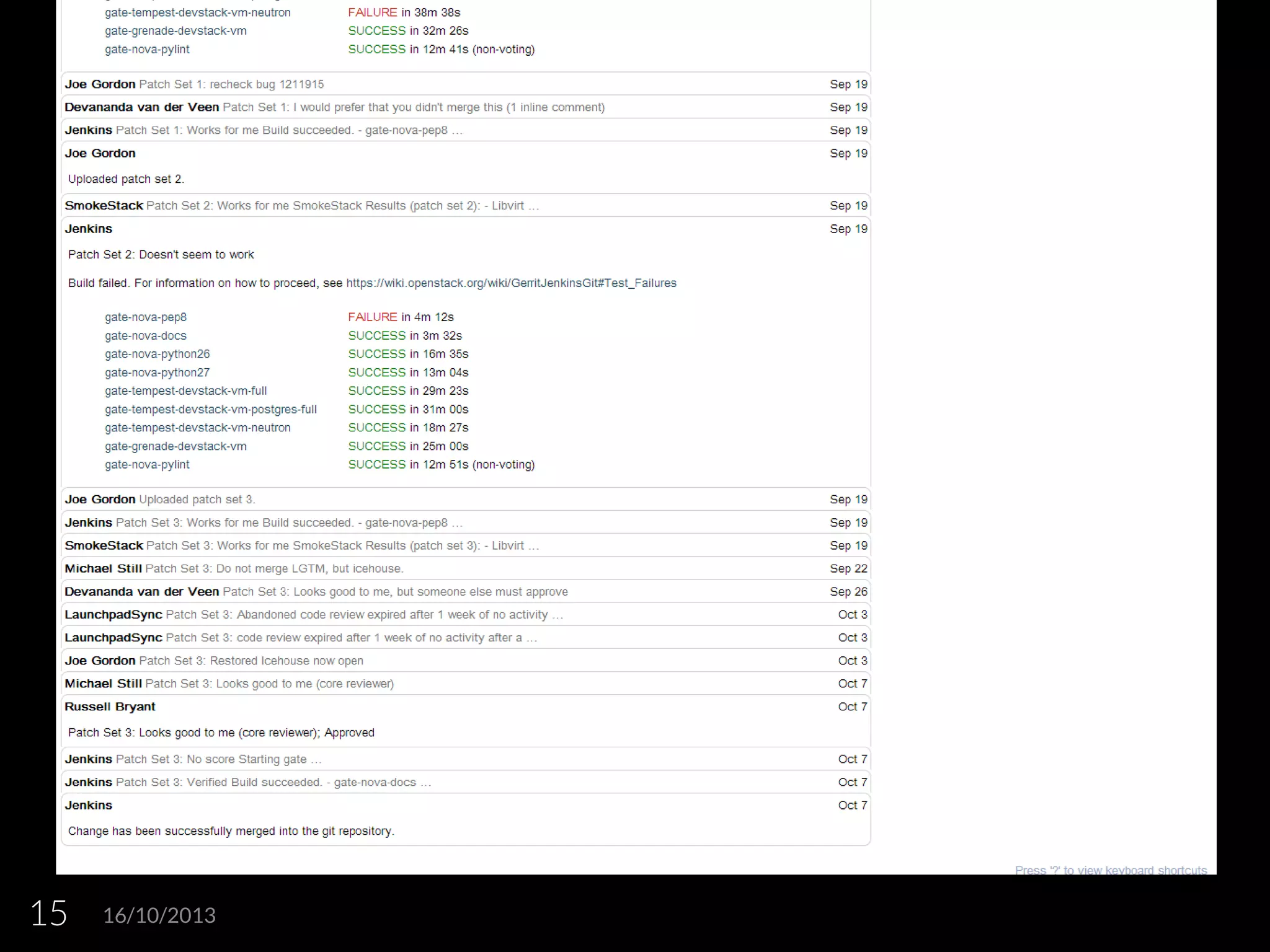Click the 'Sep 26' date on Devananda's comment

click(848, 592)
